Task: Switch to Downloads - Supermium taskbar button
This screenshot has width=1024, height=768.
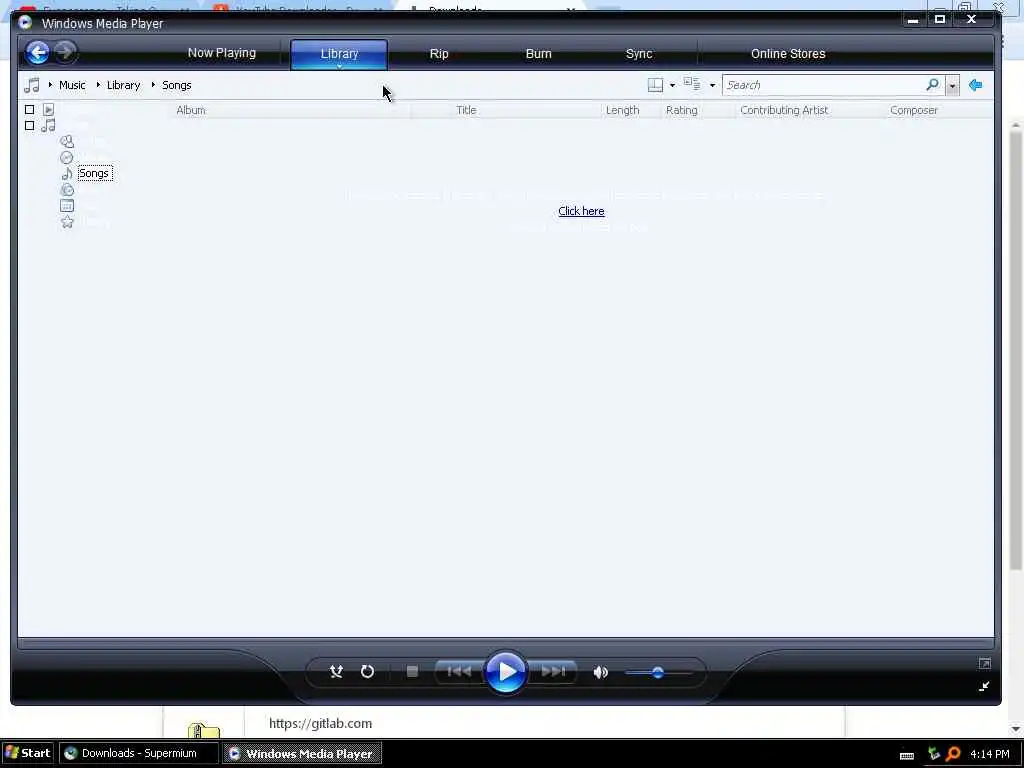Action: coord(138,753)
